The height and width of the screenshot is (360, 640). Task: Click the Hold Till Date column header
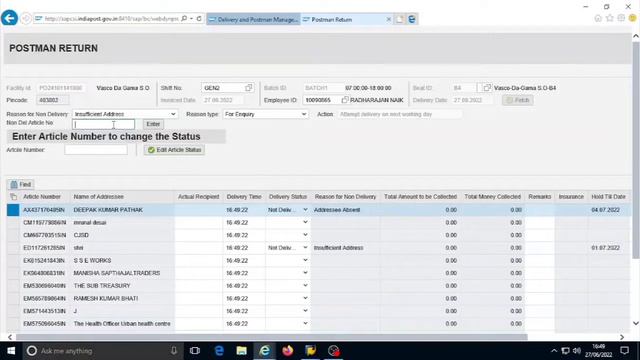[x=608, y=197]
